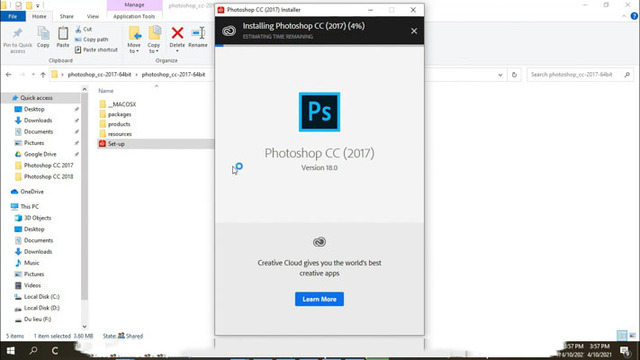Switch to the details view layout
Viewport: 640px width, 360px height.
622,336
